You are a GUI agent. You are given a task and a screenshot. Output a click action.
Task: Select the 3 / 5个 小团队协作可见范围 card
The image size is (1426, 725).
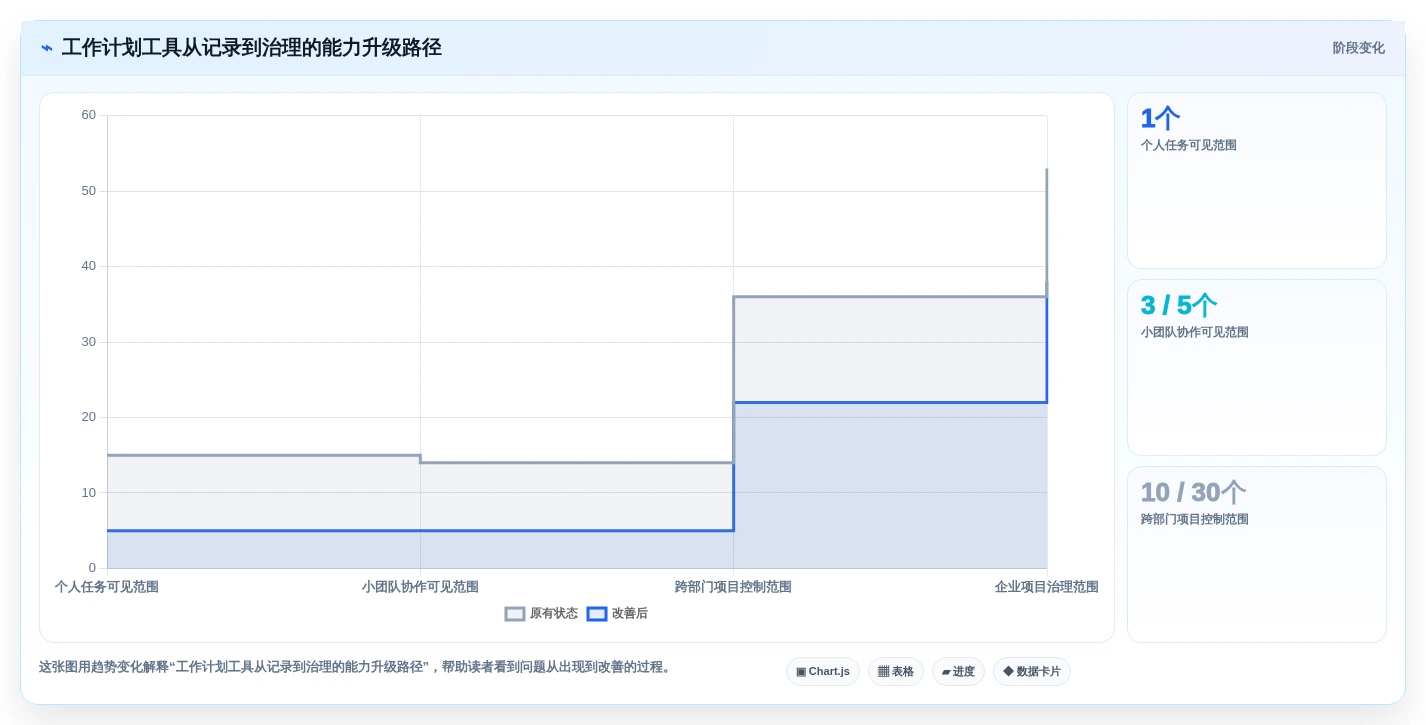point(1257,368)
